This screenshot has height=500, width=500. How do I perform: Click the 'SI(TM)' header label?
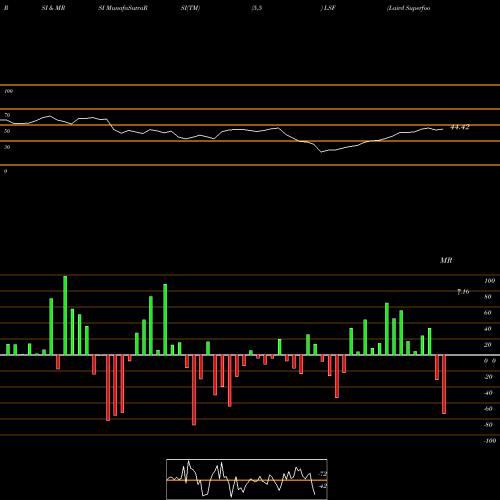pos(190,8)
